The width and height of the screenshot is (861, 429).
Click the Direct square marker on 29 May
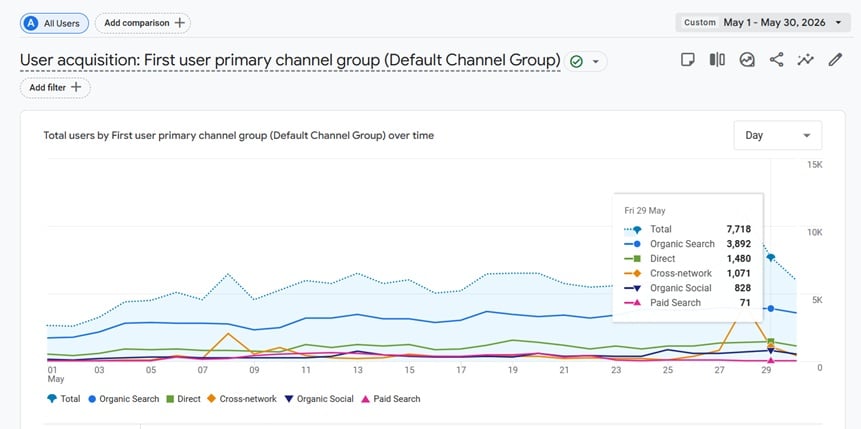[x=771, y=342]
